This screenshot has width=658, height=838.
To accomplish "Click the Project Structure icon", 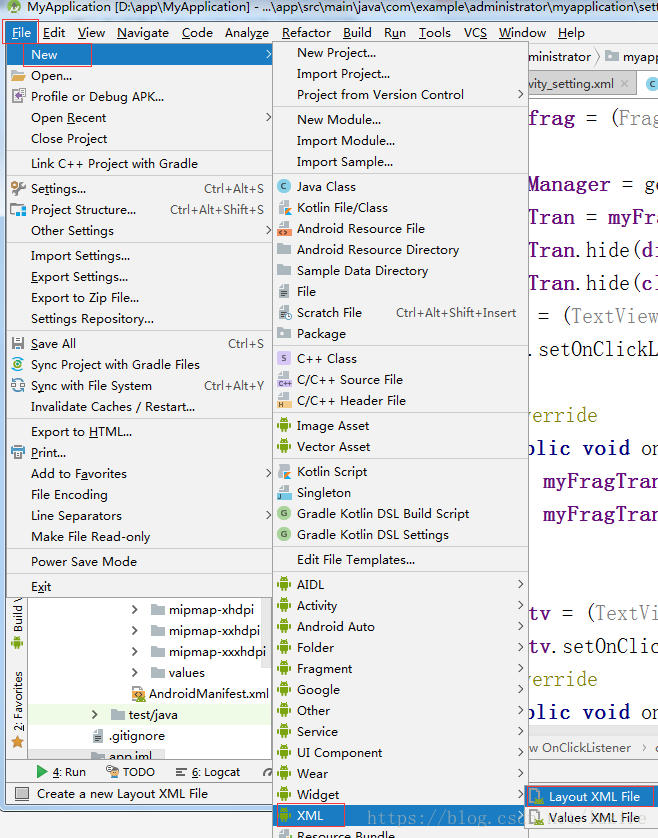I will tap(18, 210).
